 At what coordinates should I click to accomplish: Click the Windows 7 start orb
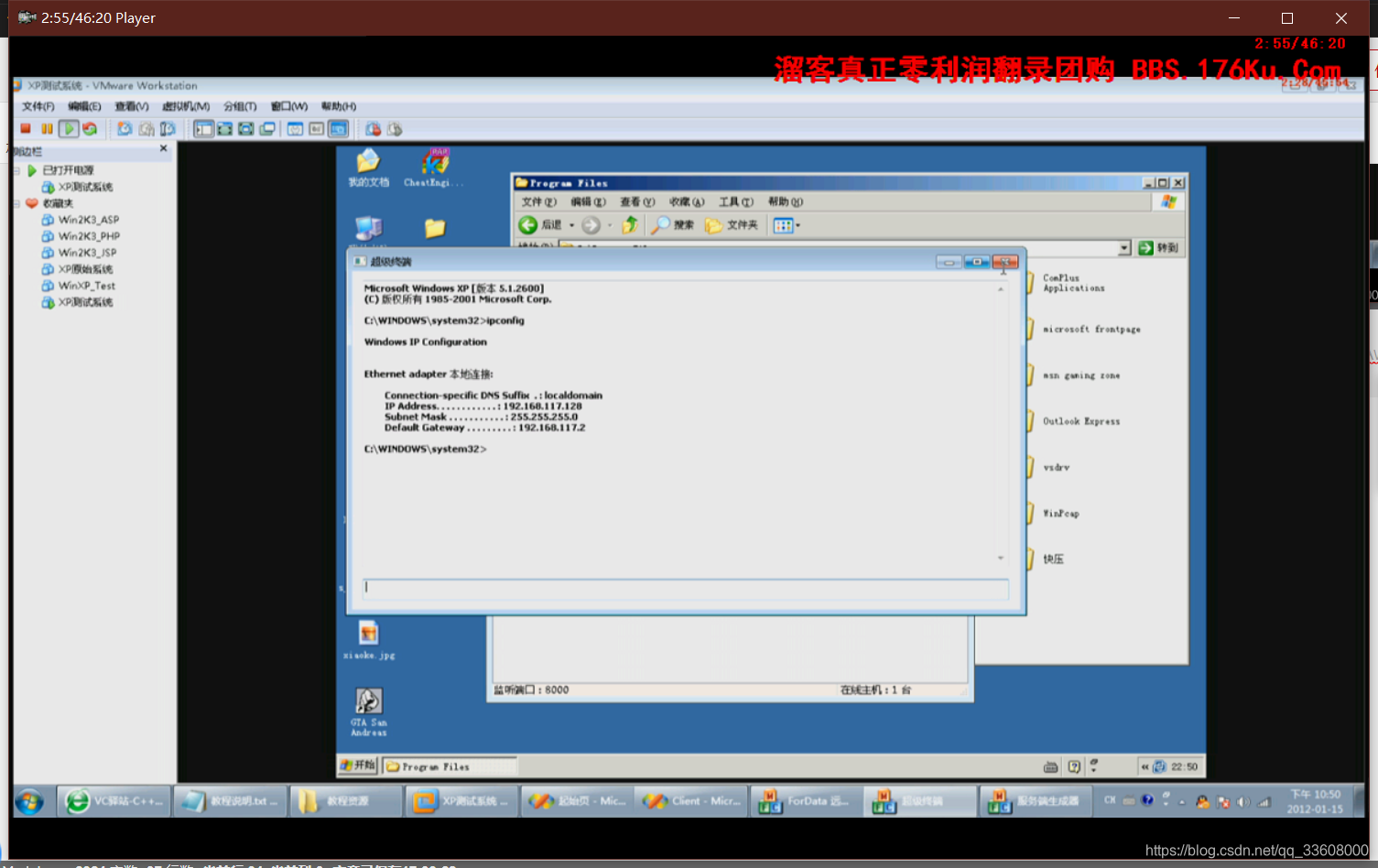(x=29, y=802)
